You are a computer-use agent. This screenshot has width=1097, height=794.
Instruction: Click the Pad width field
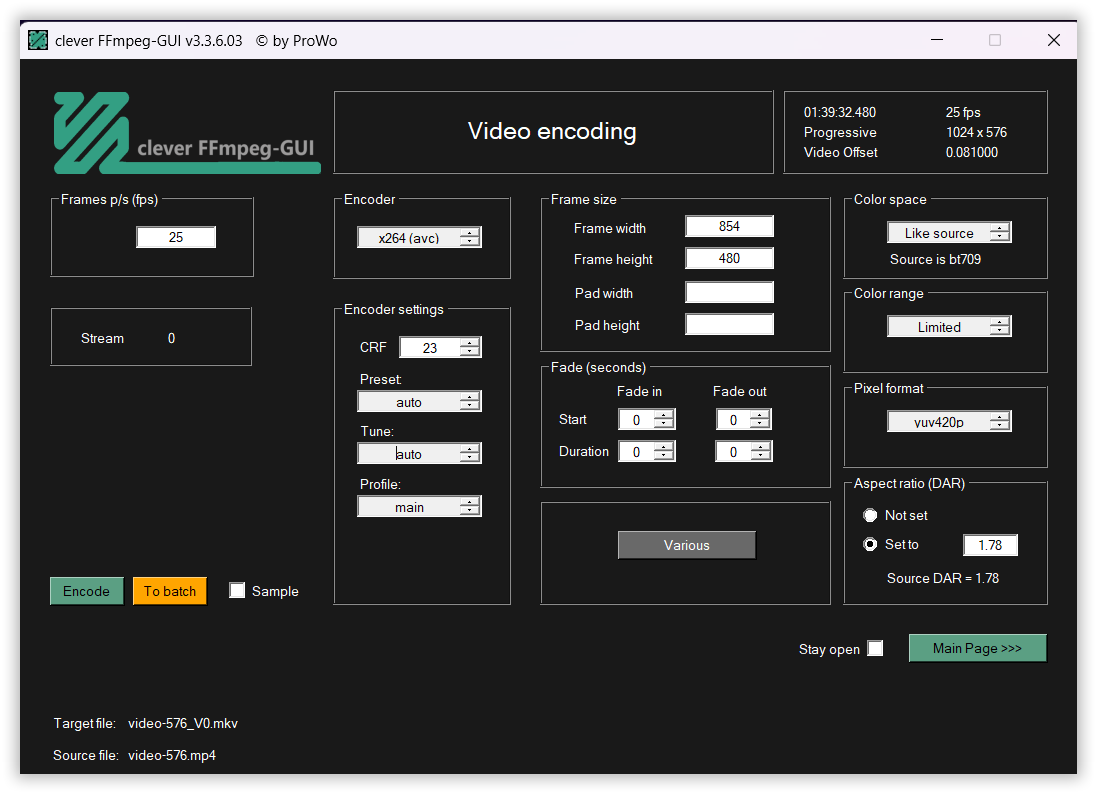tap(729, 292)
